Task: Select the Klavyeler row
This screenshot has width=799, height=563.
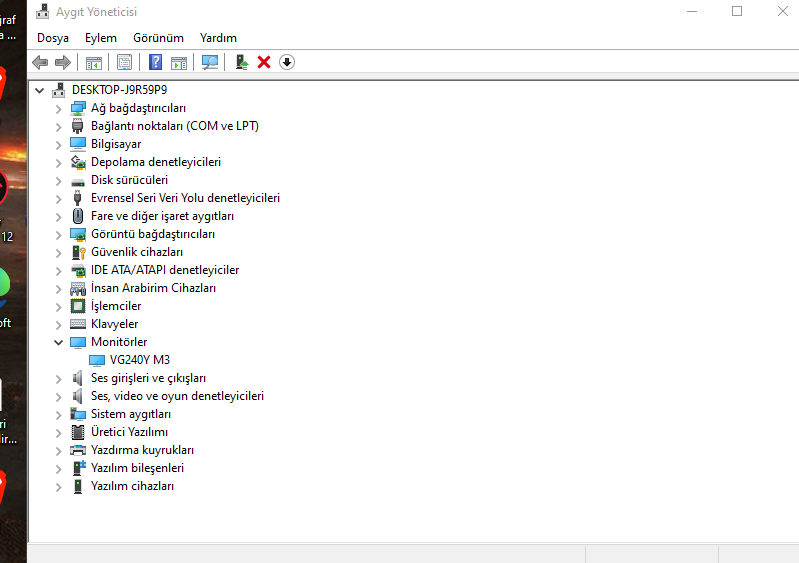Action: 114,324
